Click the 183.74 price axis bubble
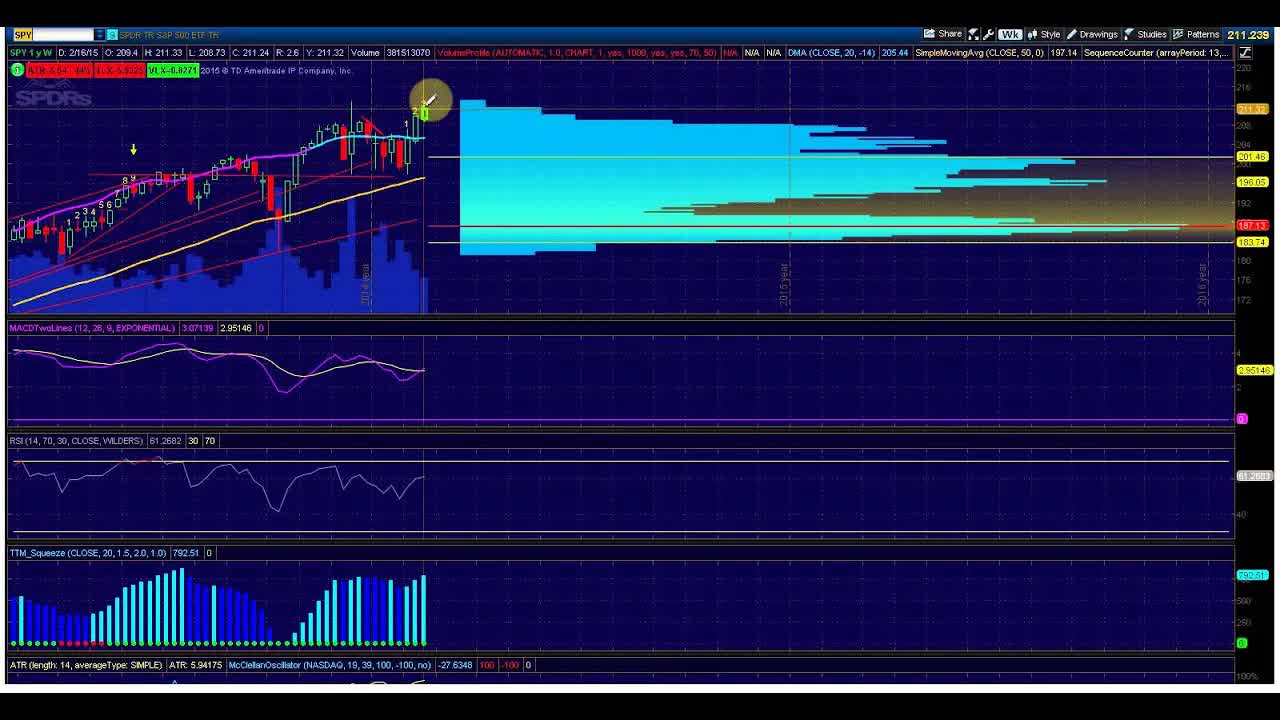 point(1253,242)
